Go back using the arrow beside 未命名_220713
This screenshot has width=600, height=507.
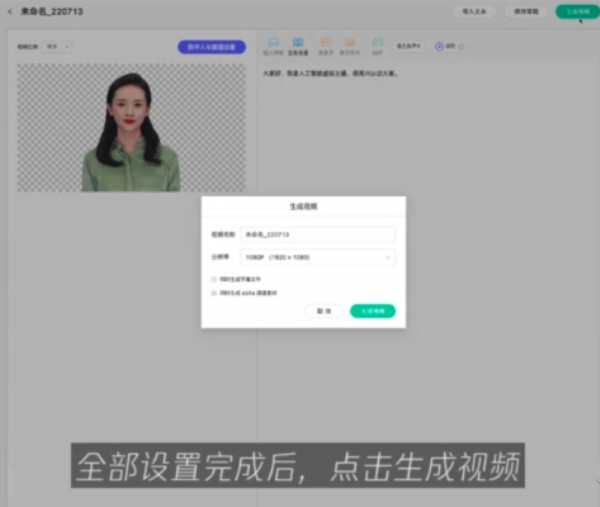point(10,12)
